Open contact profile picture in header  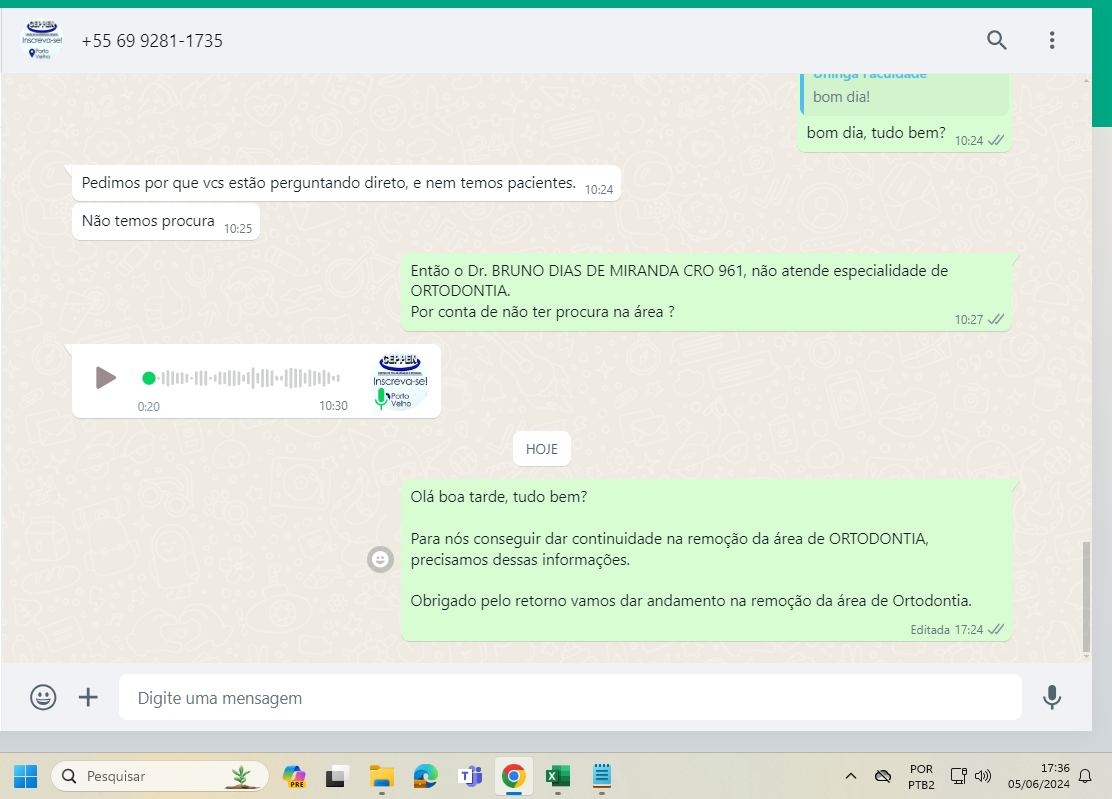41,41
